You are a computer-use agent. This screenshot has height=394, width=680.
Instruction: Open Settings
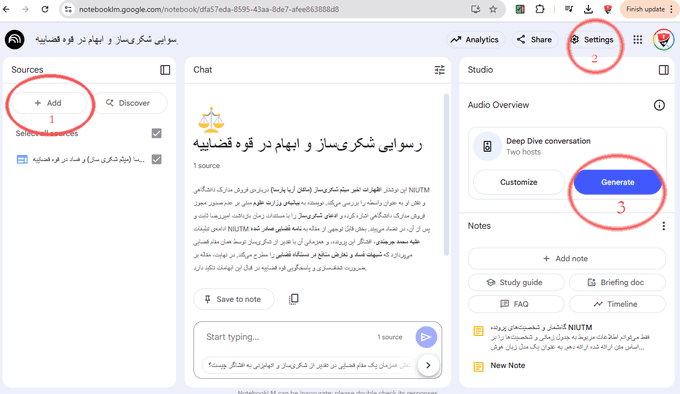pos(592,39)
